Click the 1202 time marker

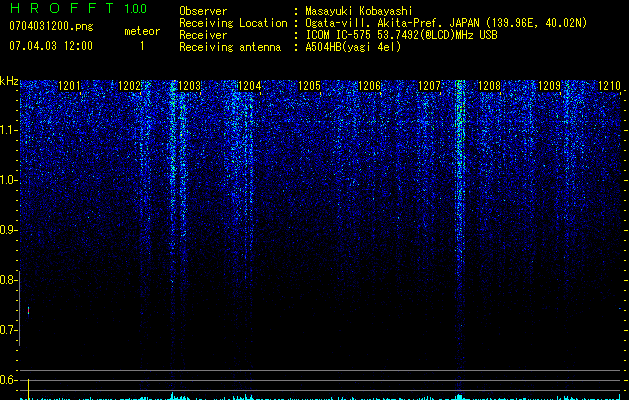tap(130, 86)
